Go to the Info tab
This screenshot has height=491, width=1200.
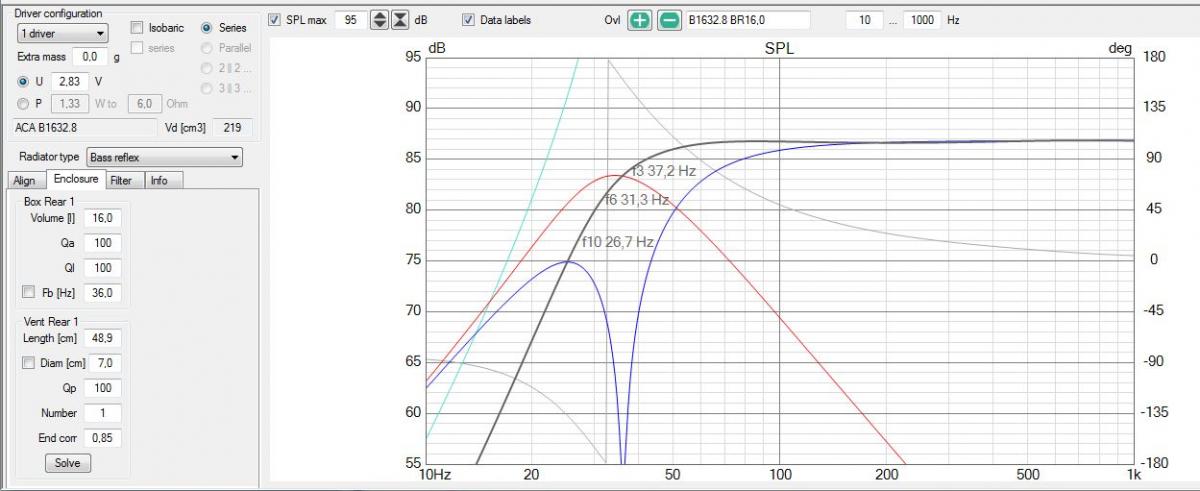pyautogui.click(x=159, y=180)
